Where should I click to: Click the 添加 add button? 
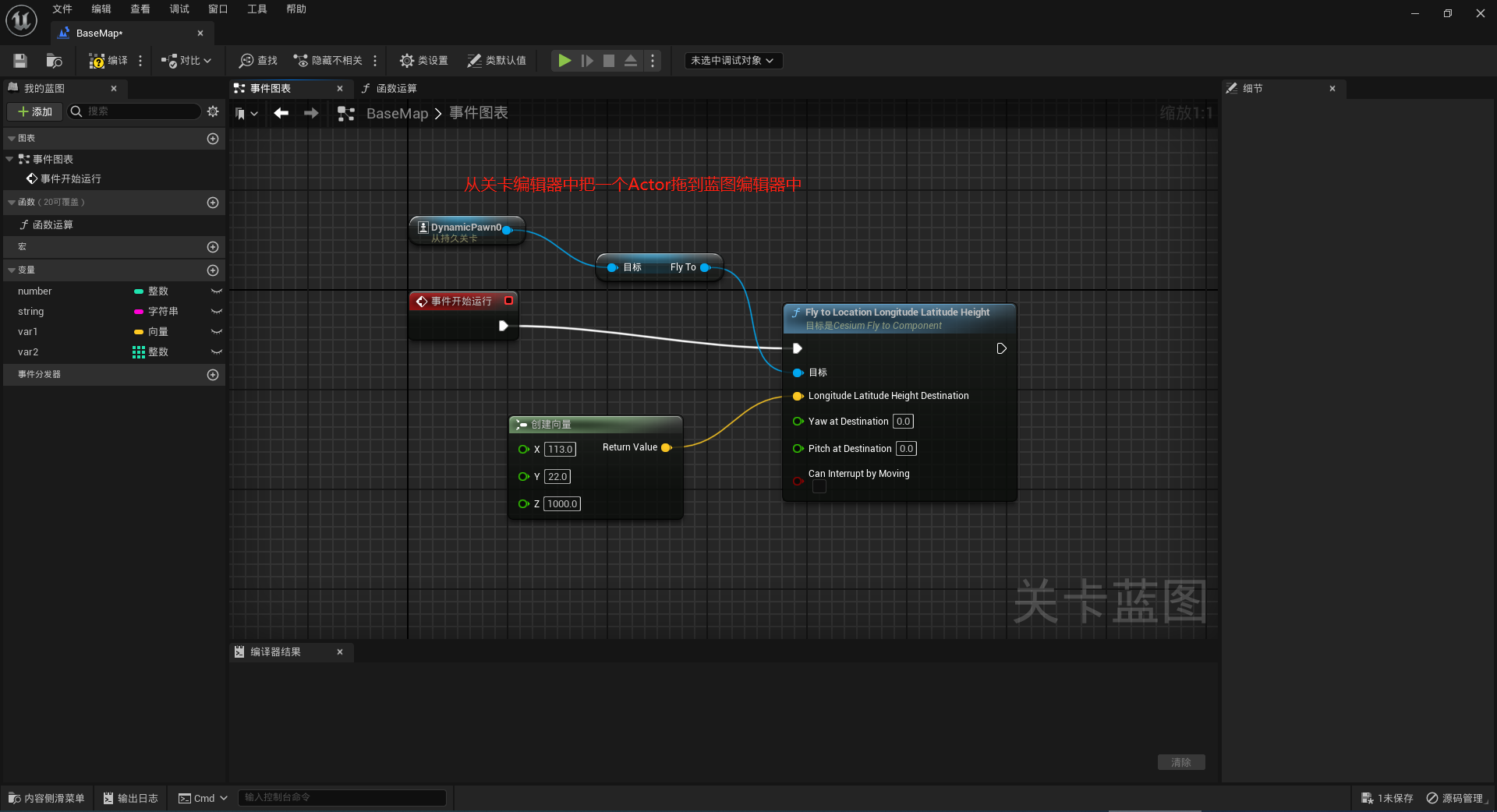coord(35,111)
